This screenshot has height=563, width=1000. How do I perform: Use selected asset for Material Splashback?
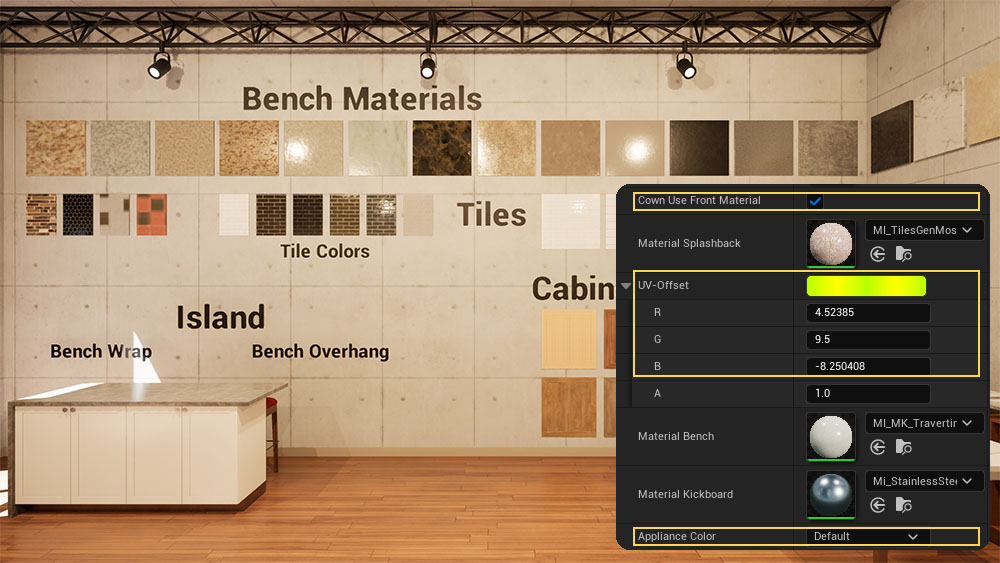pyautogui.click(x=878, y=255)
